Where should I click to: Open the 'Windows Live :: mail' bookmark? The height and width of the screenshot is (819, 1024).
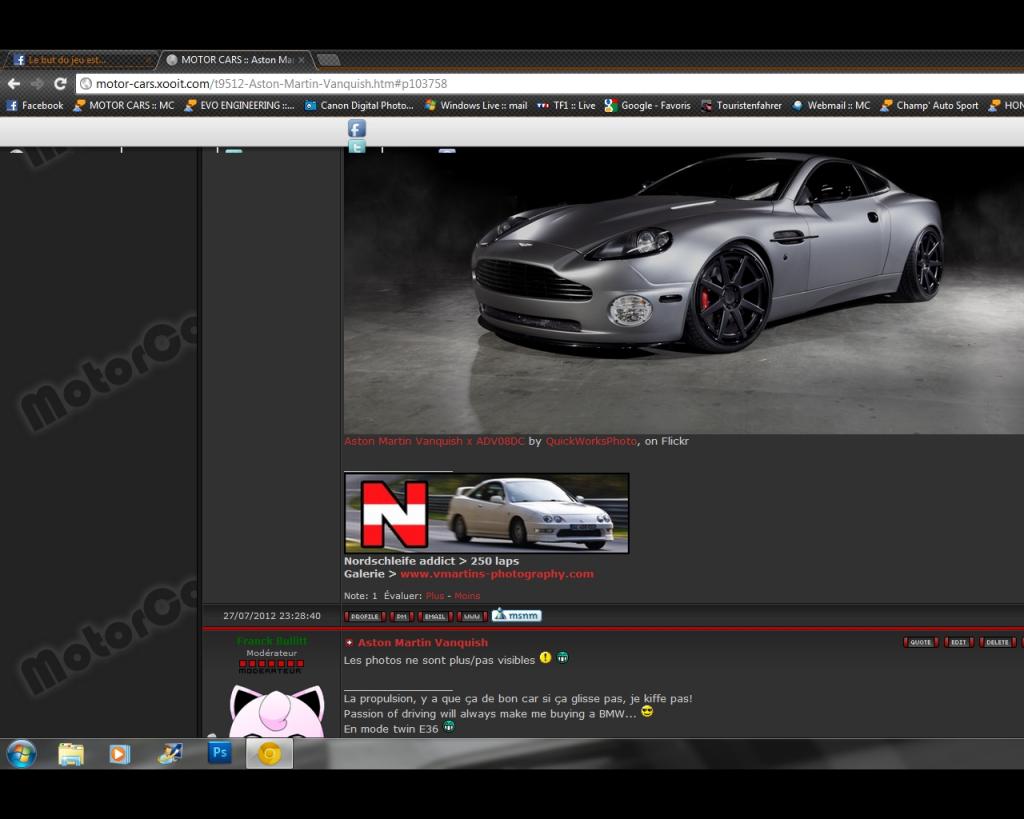(x=476, y=105)
